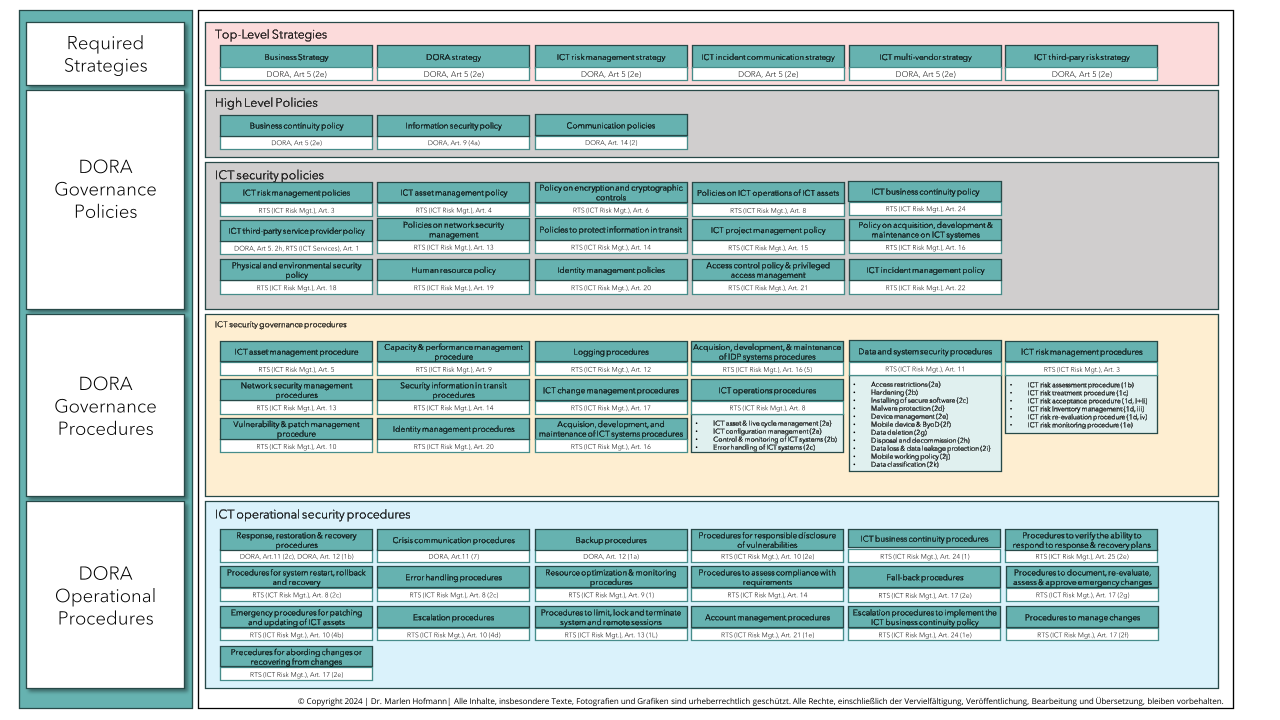Click the Fall-back procedures box

coord(925,578)
